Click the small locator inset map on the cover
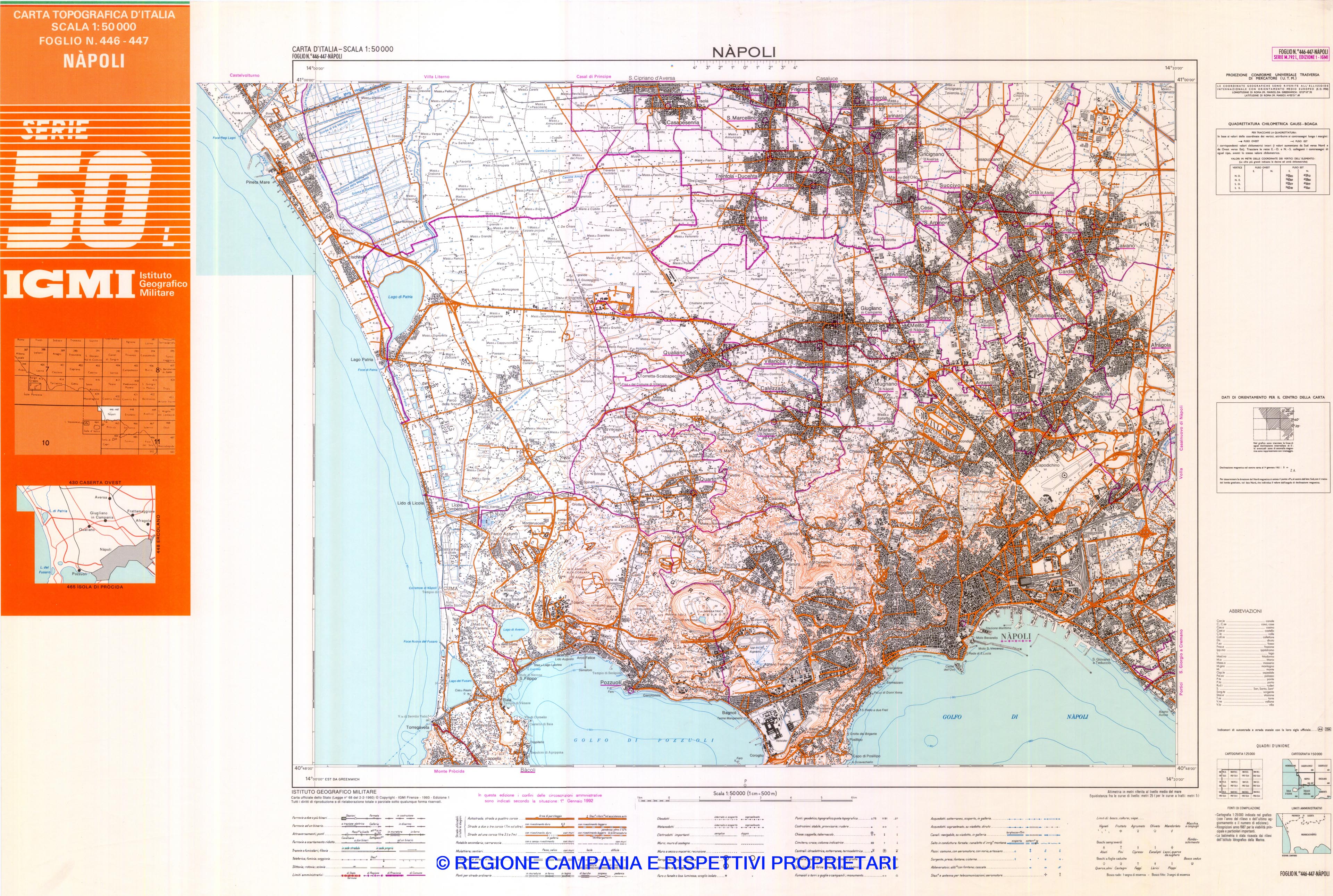1333x896 pixels. [86, 534]
